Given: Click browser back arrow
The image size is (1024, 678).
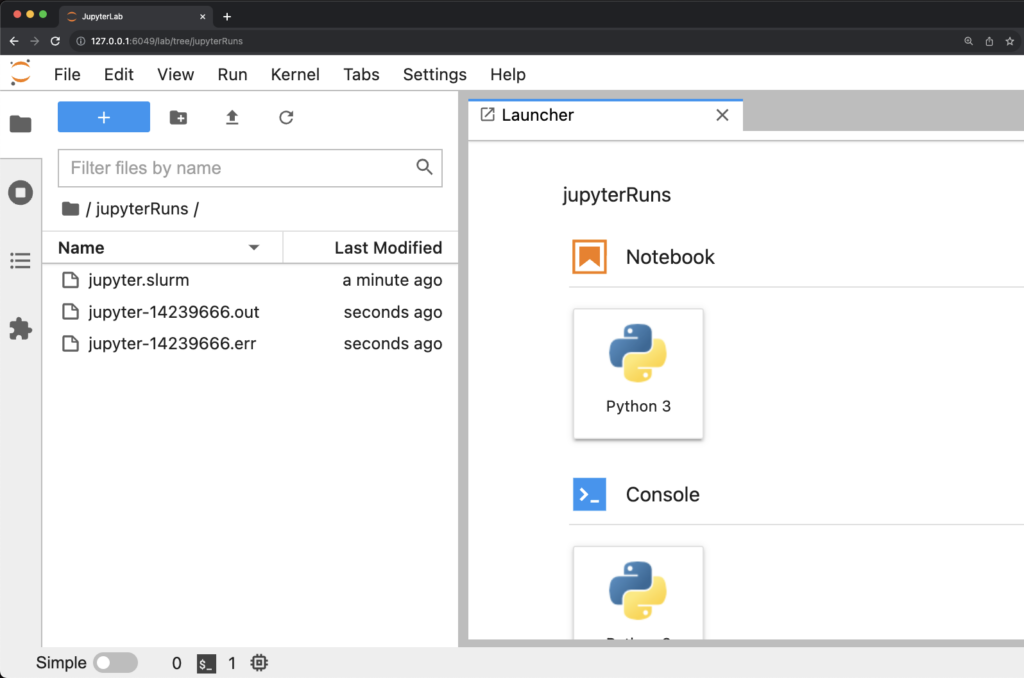Looking at the screenshot, I should pyautogui.click(x=14, y=40).
